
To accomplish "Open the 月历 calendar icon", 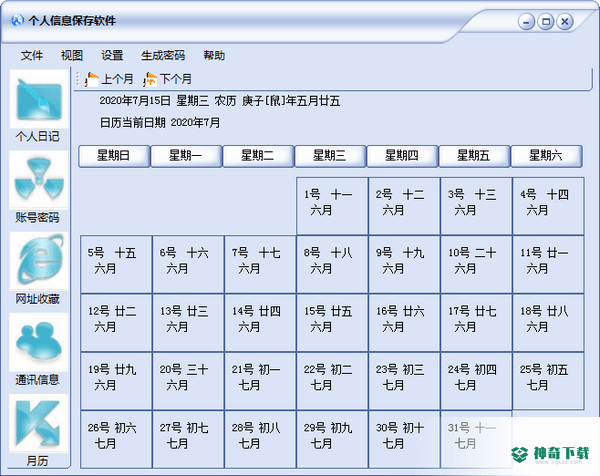I will [39, 423].
